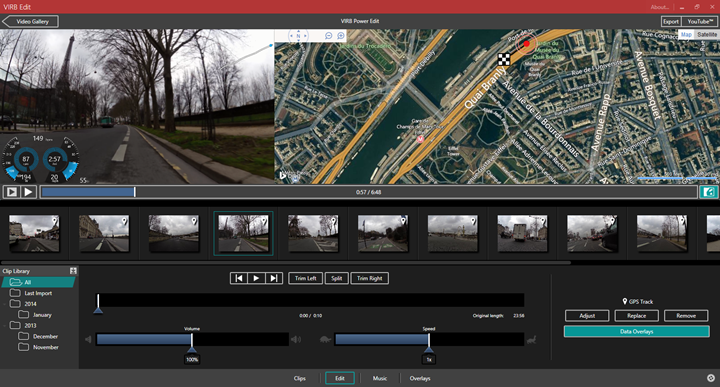720x387 pixels.
Task: Select the highlighted fourth clip thumbnail
Action: pyautogui.click(x=243, y=233)
